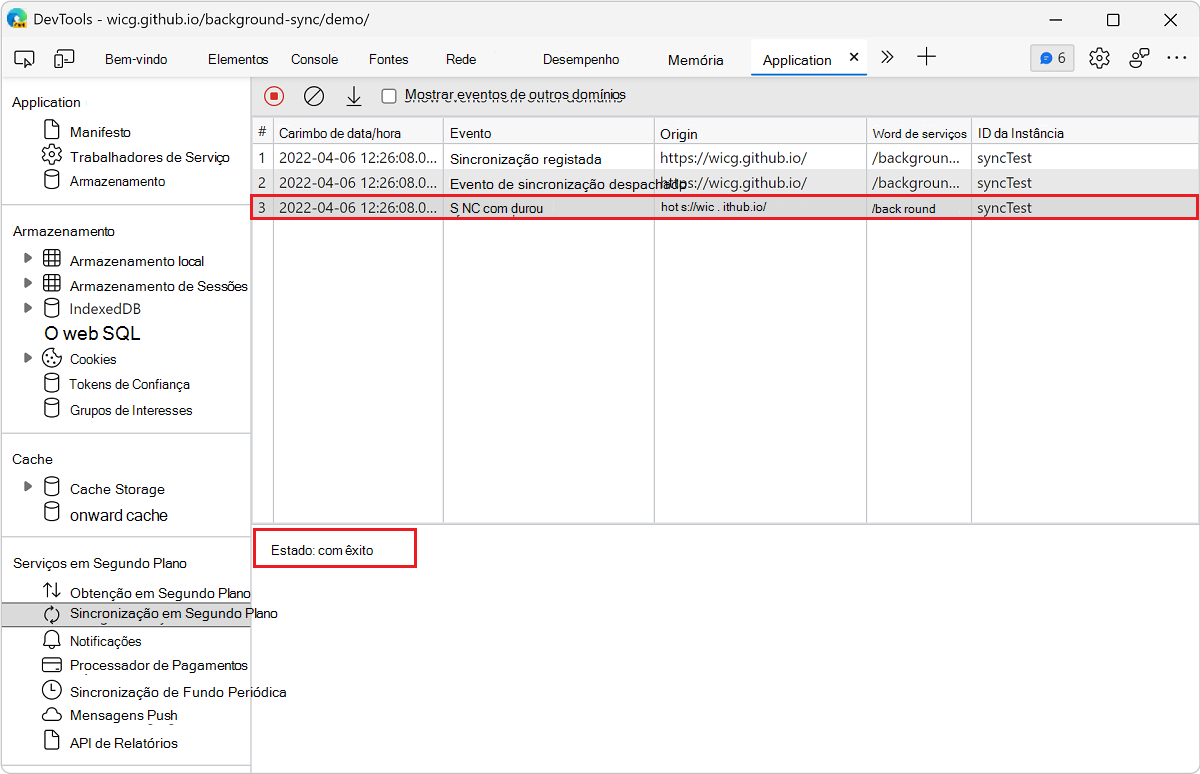Image resolution: width=1200 pixels, height=774 pixels.
Task: Open Notificações in the sidebar
Action: [105, 641]
